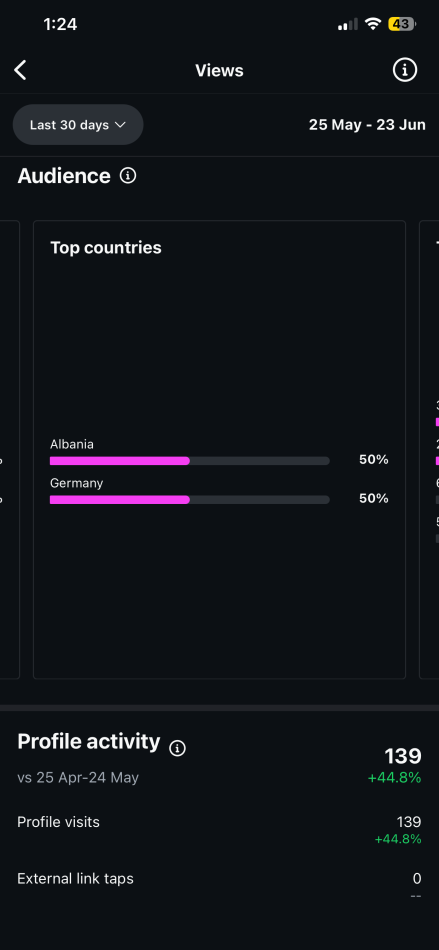Show the partially visible right audience card

429,450
